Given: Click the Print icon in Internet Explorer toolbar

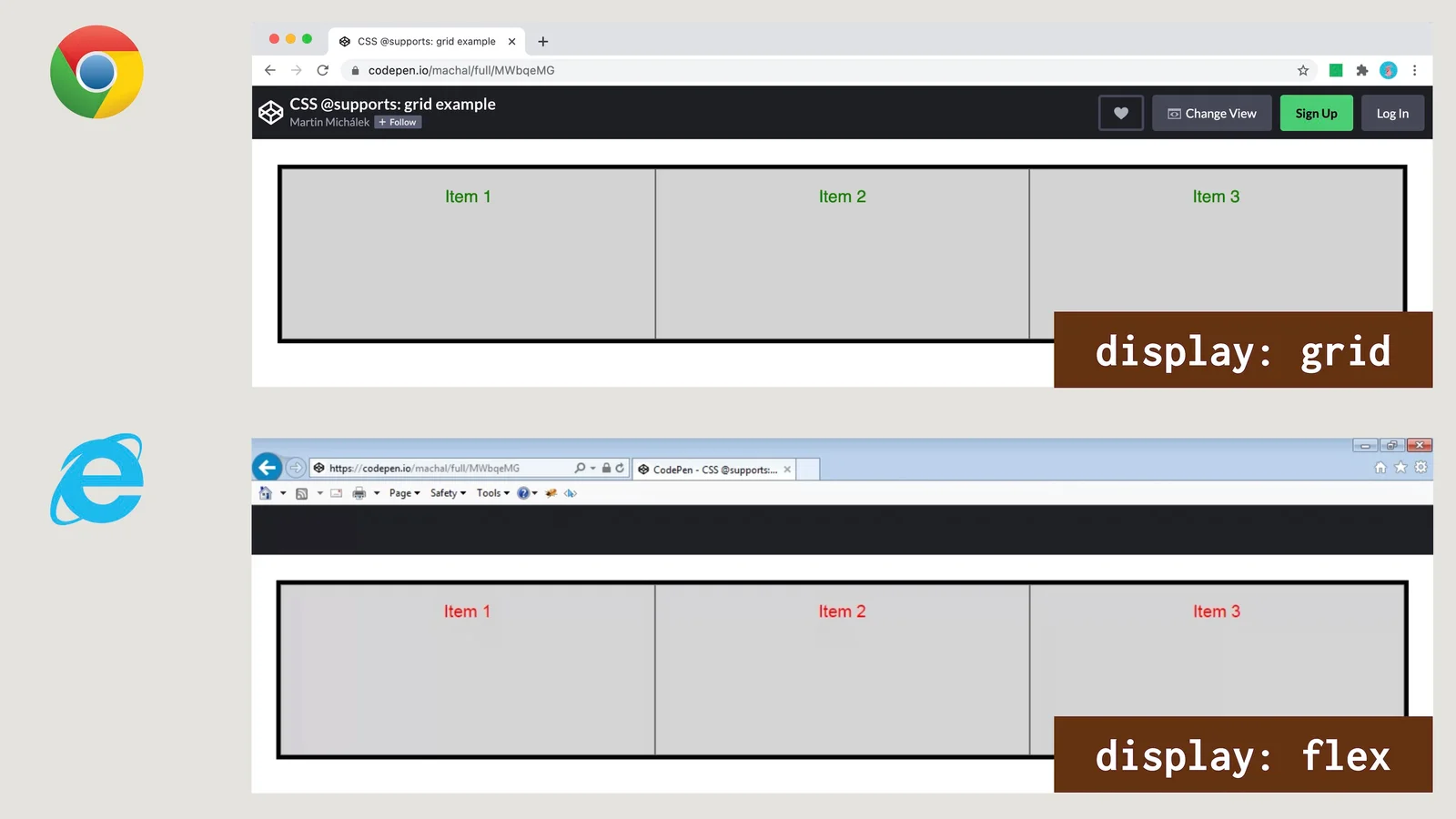Looking at the screenshot, I should pos(359,494).
